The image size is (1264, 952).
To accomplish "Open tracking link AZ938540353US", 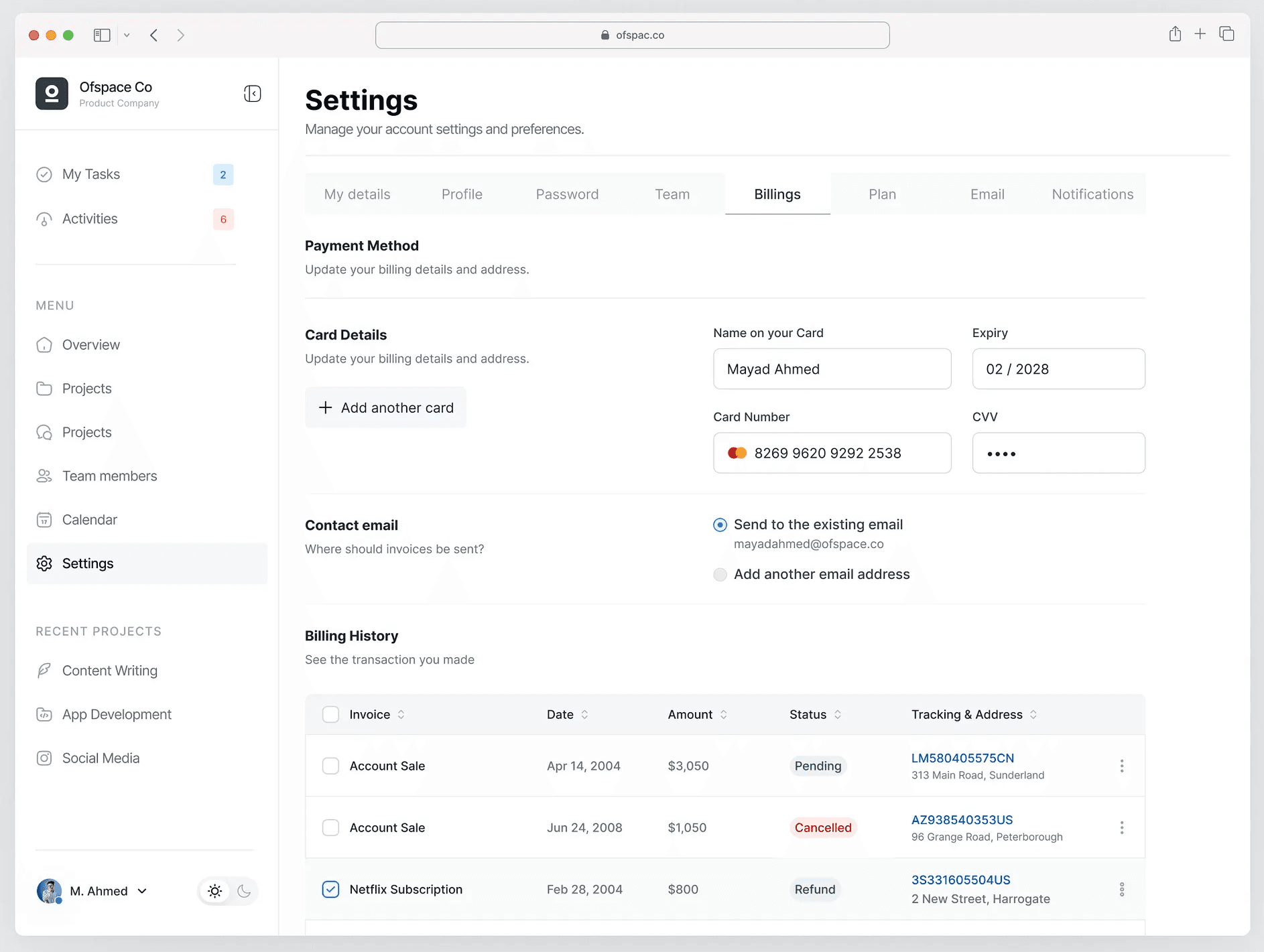I will coord(962,819).
